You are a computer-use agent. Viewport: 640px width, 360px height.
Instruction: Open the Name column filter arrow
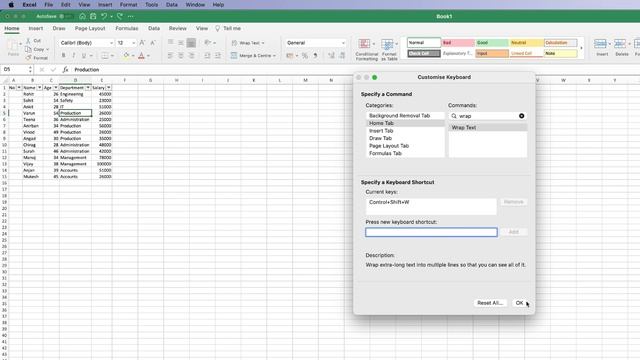pyautogui.click(x=39, y=88)
